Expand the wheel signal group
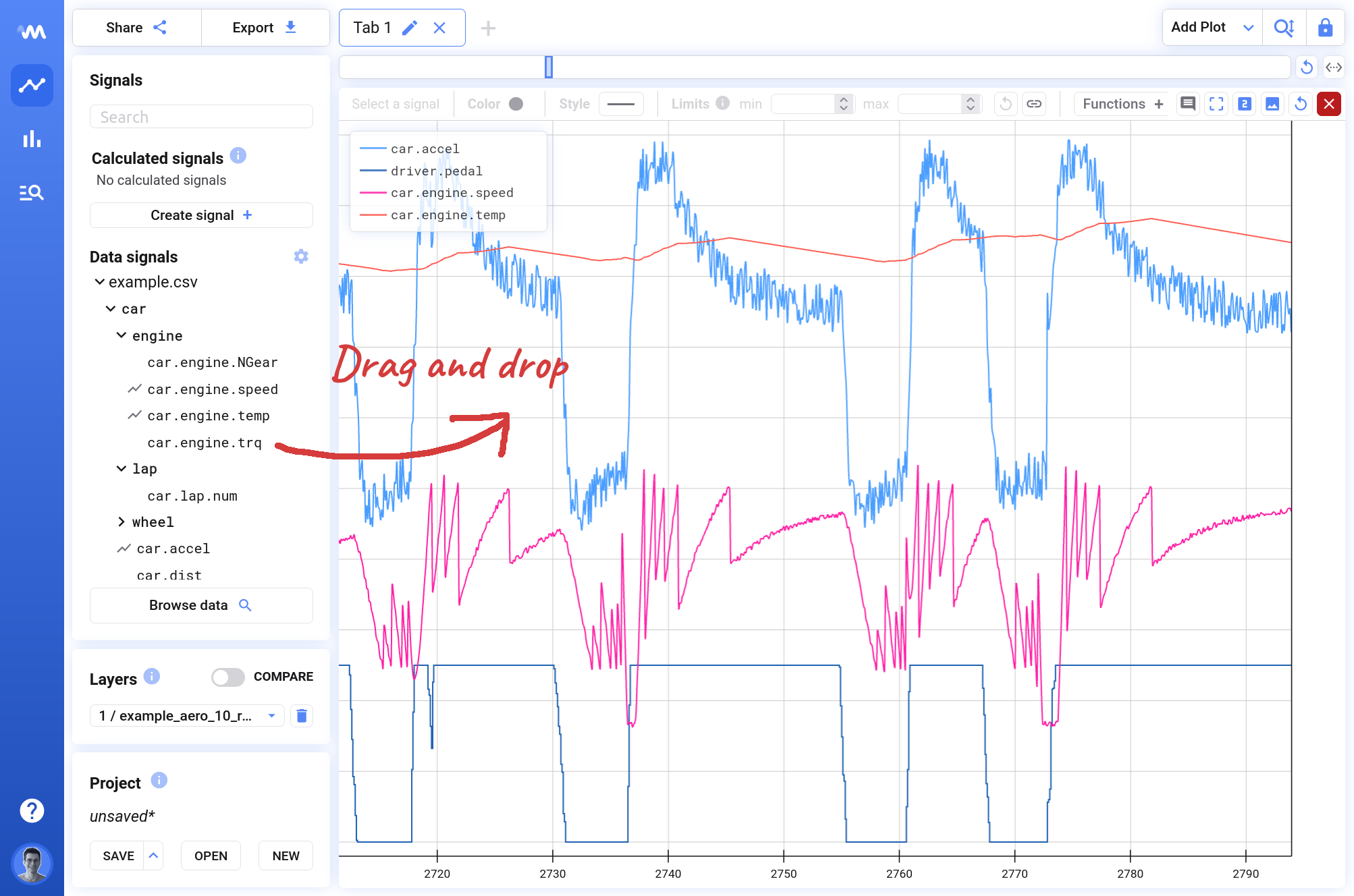1354x896 pixels. [x=121, y=522]
